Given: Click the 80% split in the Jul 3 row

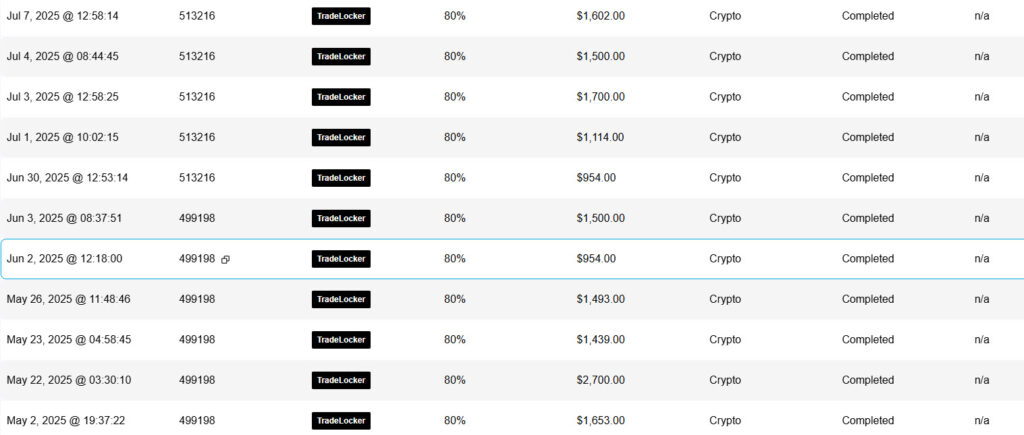Looking at the screenshot, I should pyautogui.click(x=455, y=97).
